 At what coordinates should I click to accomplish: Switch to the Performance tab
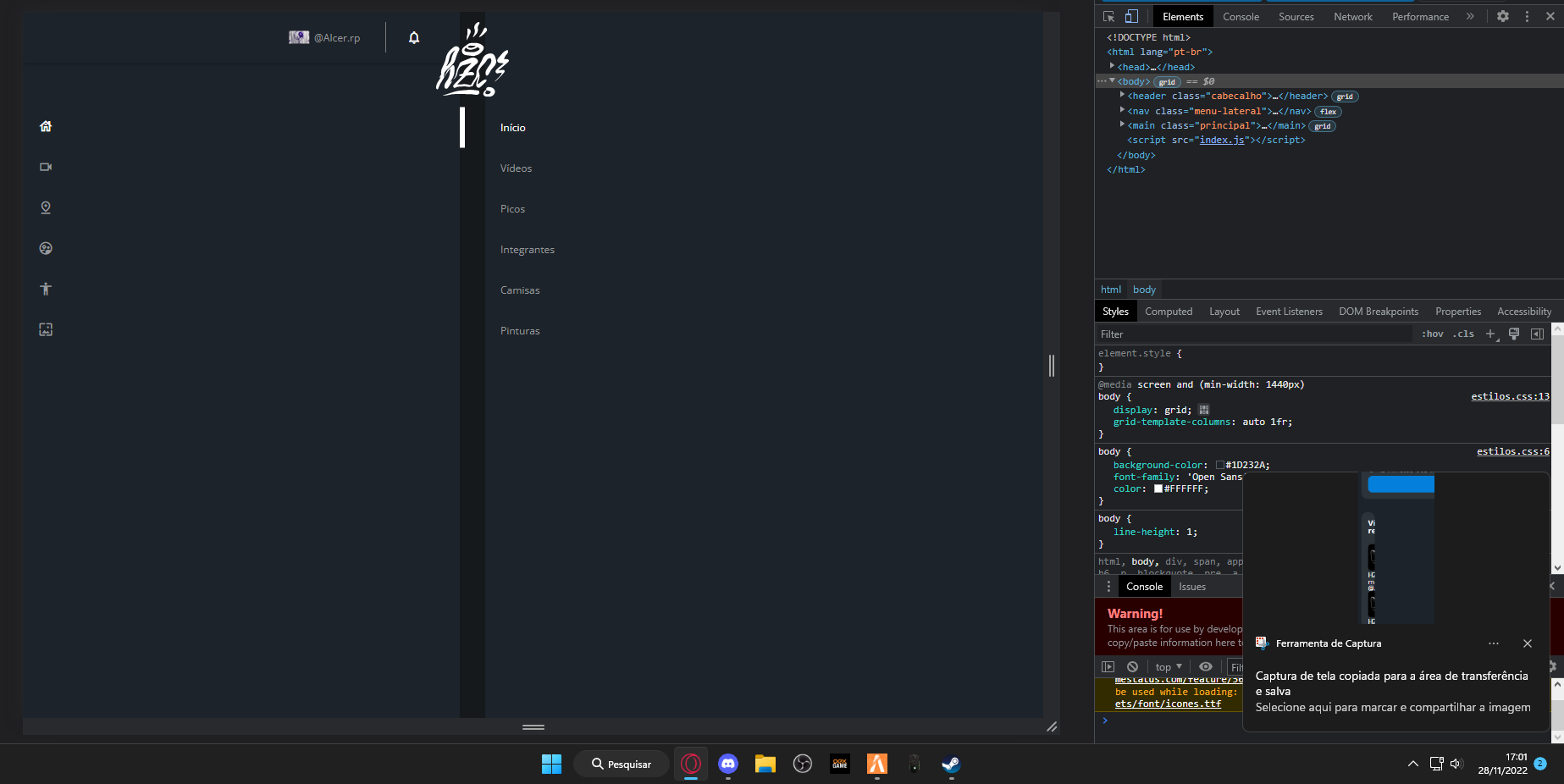(1420, 17)
